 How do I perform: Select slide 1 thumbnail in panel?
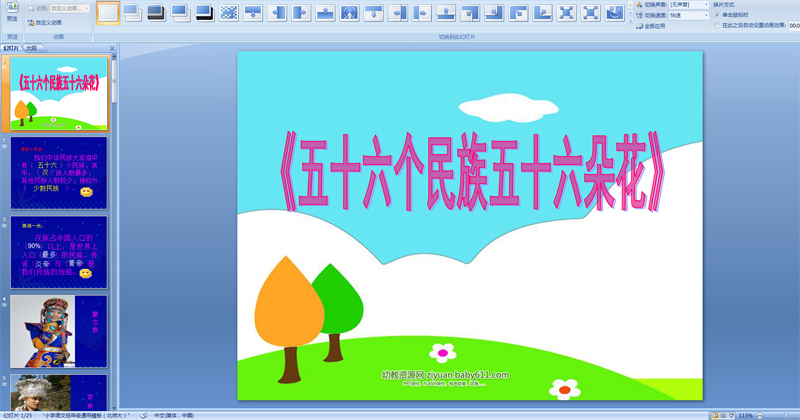pos(59,93)
